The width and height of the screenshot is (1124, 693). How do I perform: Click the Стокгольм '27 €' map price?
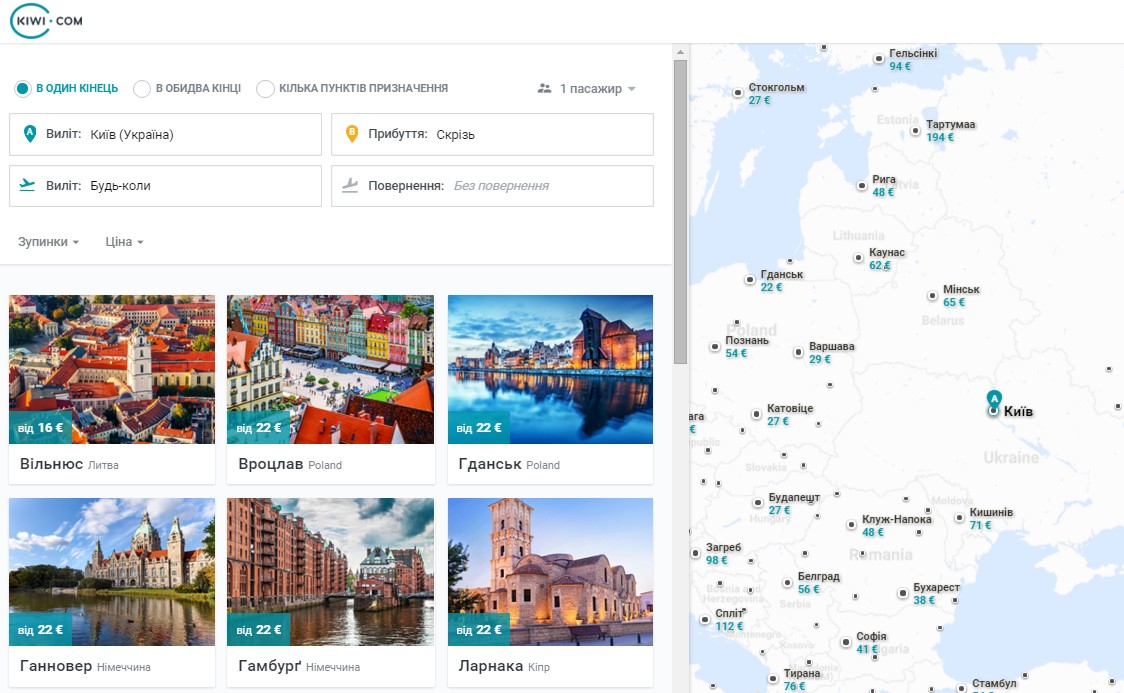(760, 100)
